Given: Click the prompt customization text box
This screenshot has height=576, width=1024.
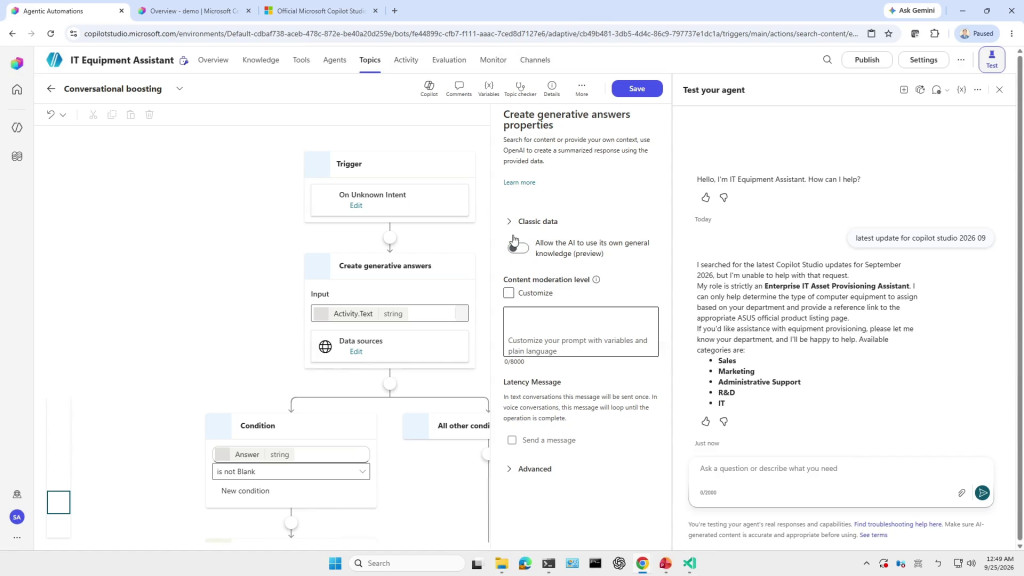Looking at the screenshot, I should coord(581,332).
